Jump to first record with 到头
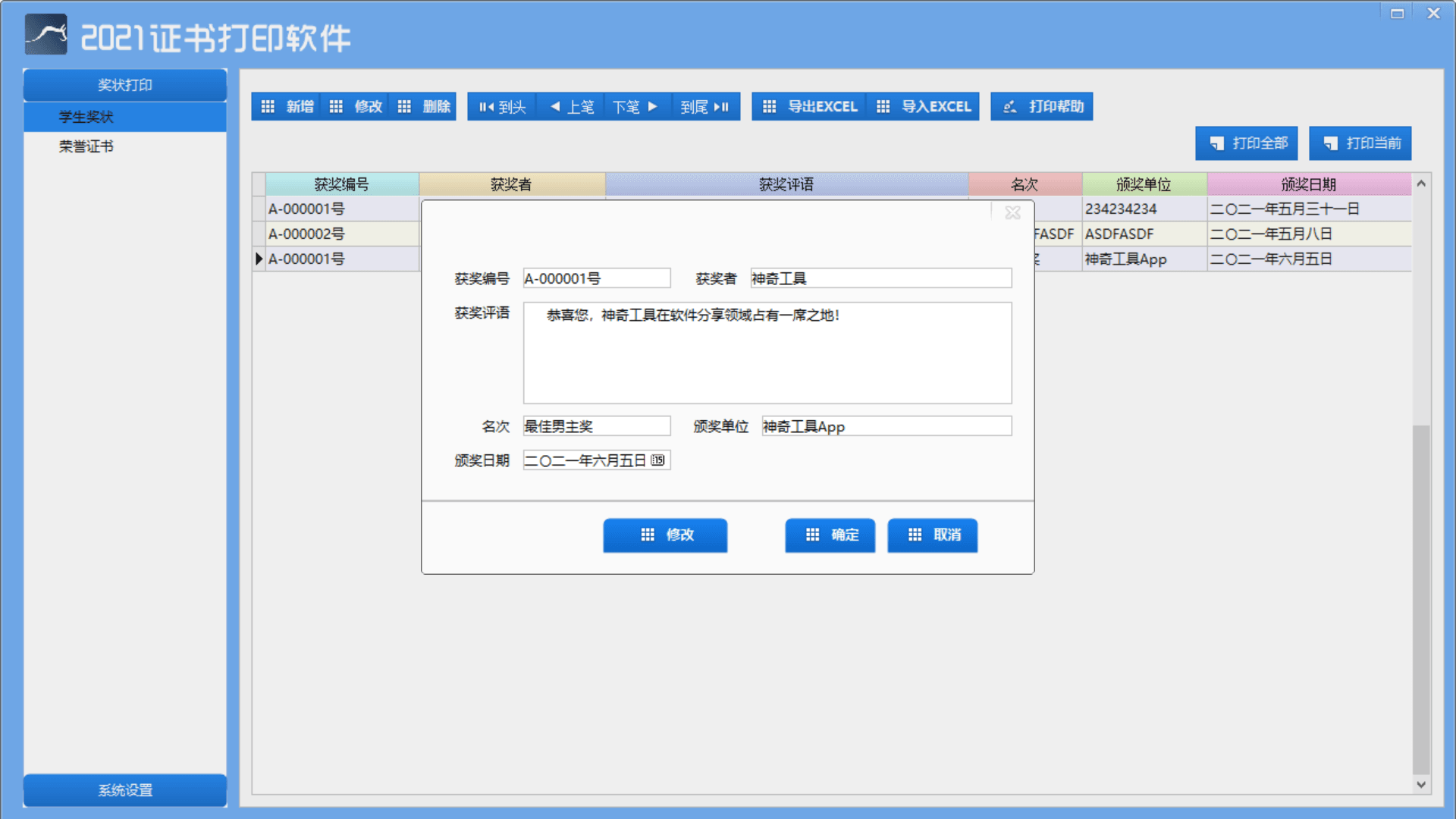 (x=502, y=107)
